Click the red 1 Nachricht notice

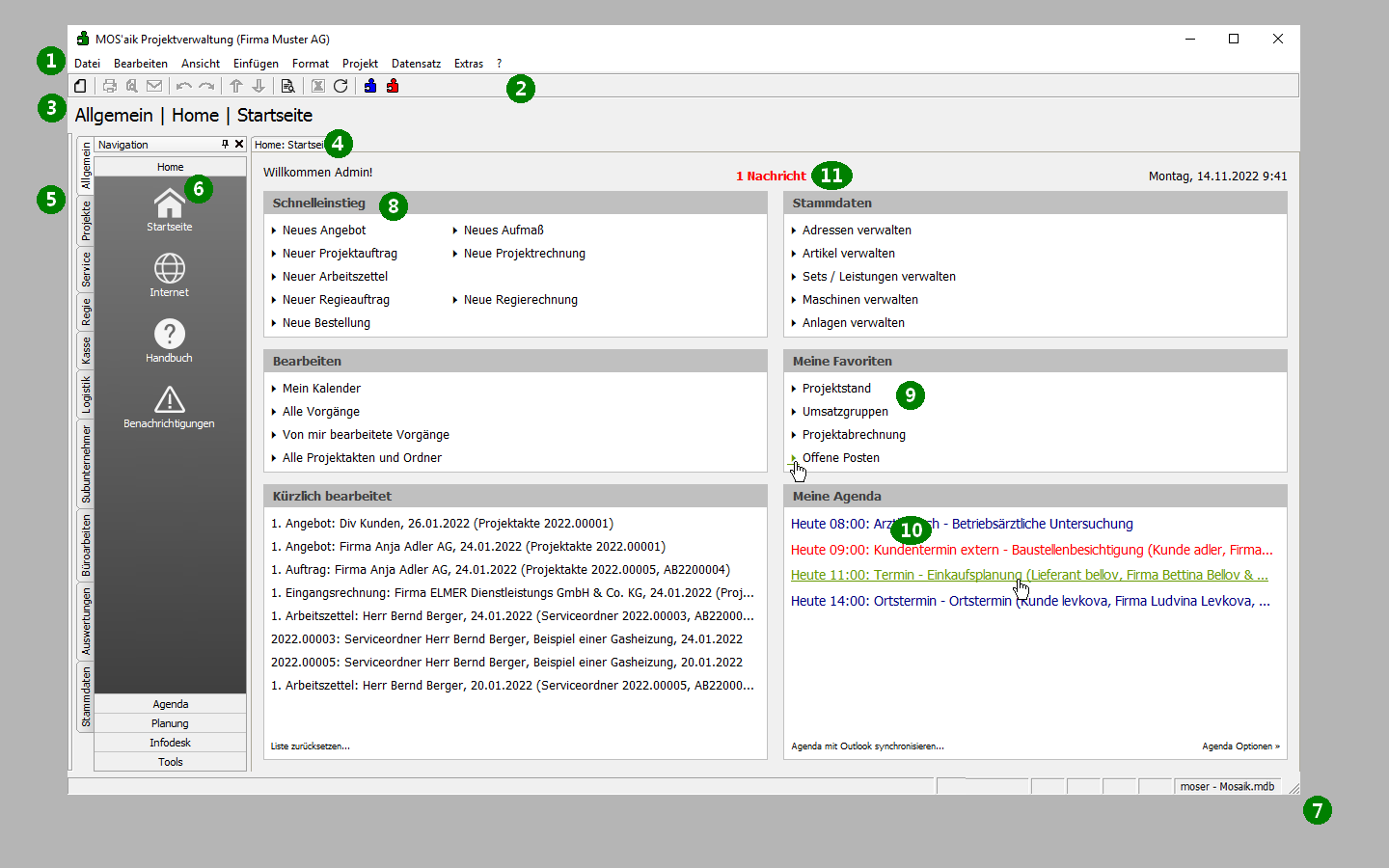coord(771,176)
